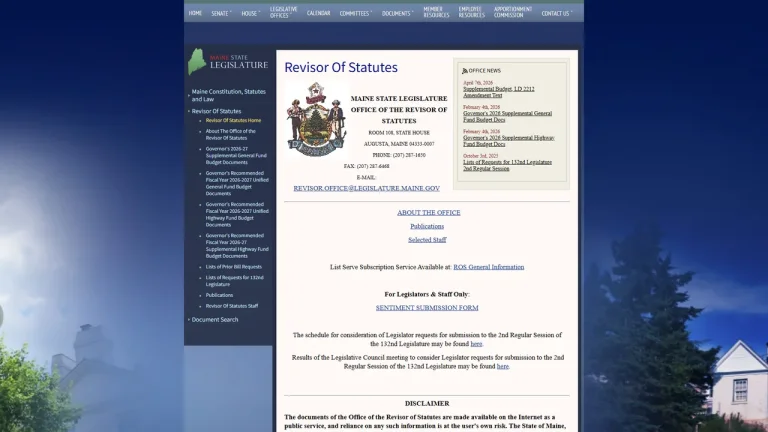Viewport: 768px width, 432px height.
Task: Open the ROS General Information link
Action: [x=489, y=267]
